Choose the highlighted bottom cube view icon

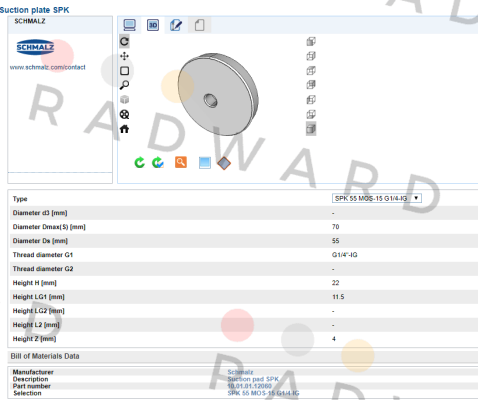tap(311, 129)
